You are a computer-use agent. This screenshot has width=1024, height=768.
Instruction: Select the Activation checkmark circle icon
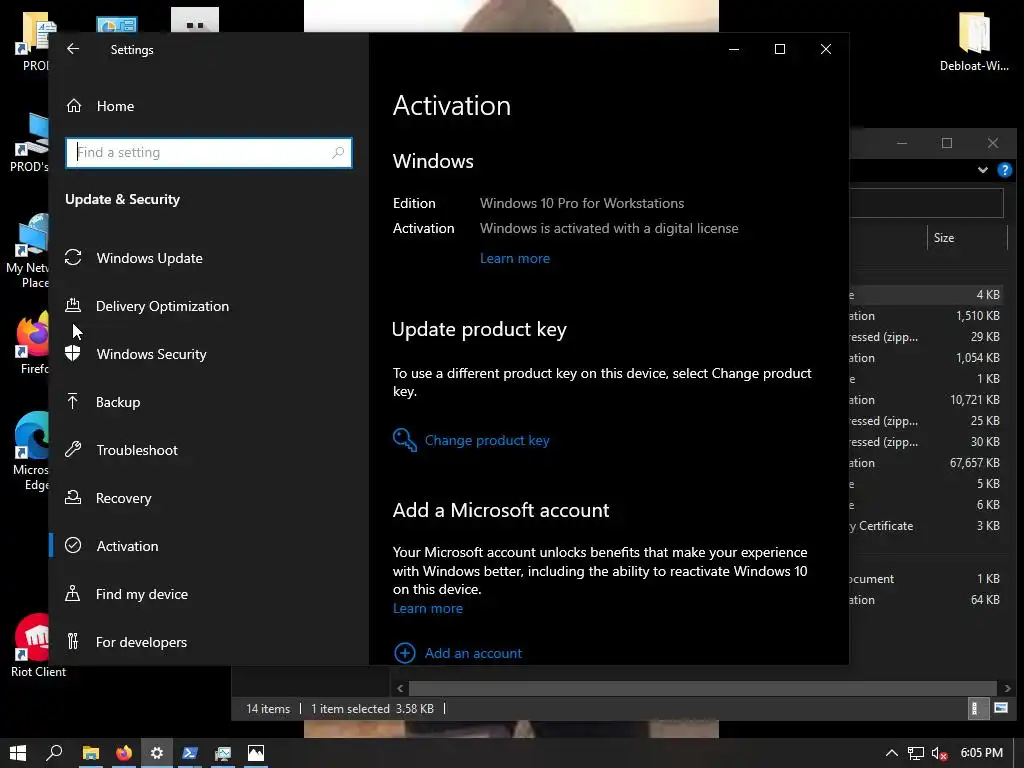point(73,545)
